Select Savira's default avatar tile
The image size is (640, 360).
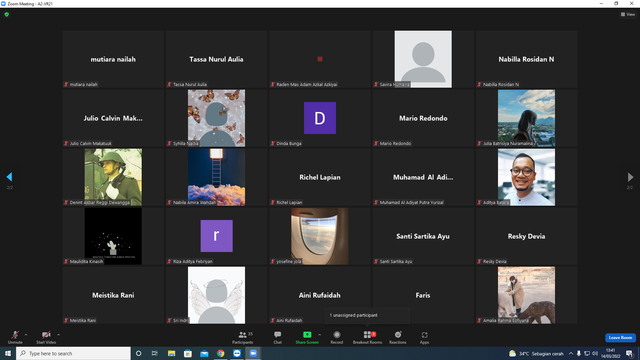tap(423, 59)
